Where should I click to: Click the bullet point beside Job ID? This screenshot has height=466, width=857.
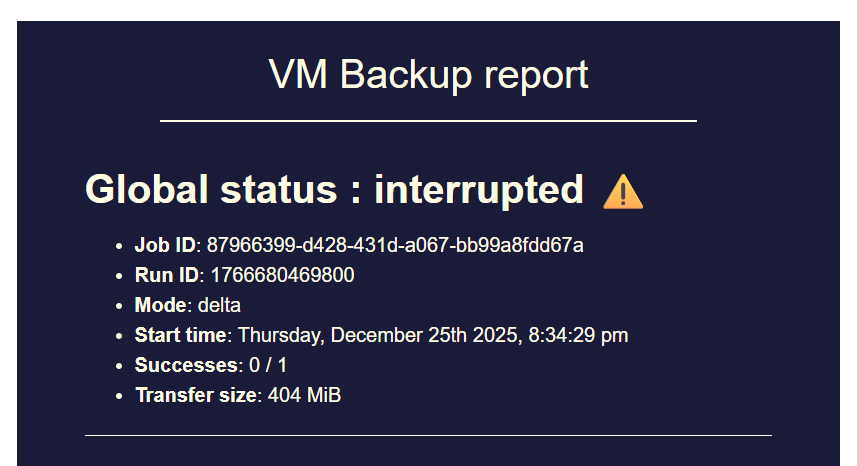(x=120, y=246)
